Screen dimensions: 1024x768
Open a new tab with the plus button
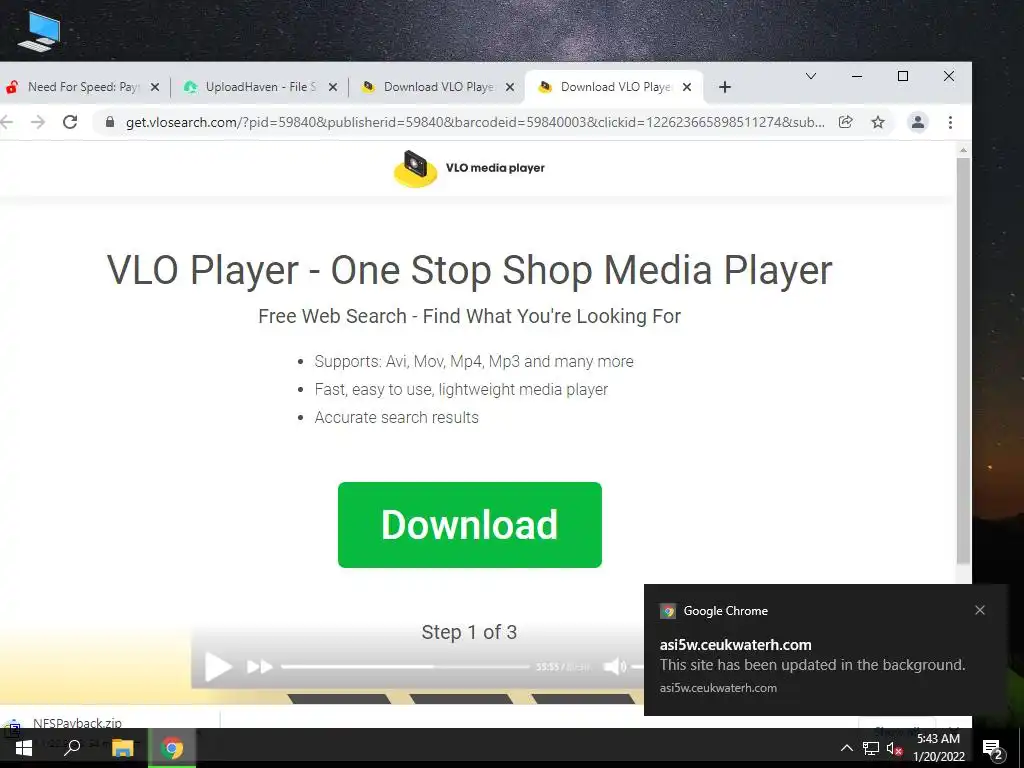coord(725,87)
